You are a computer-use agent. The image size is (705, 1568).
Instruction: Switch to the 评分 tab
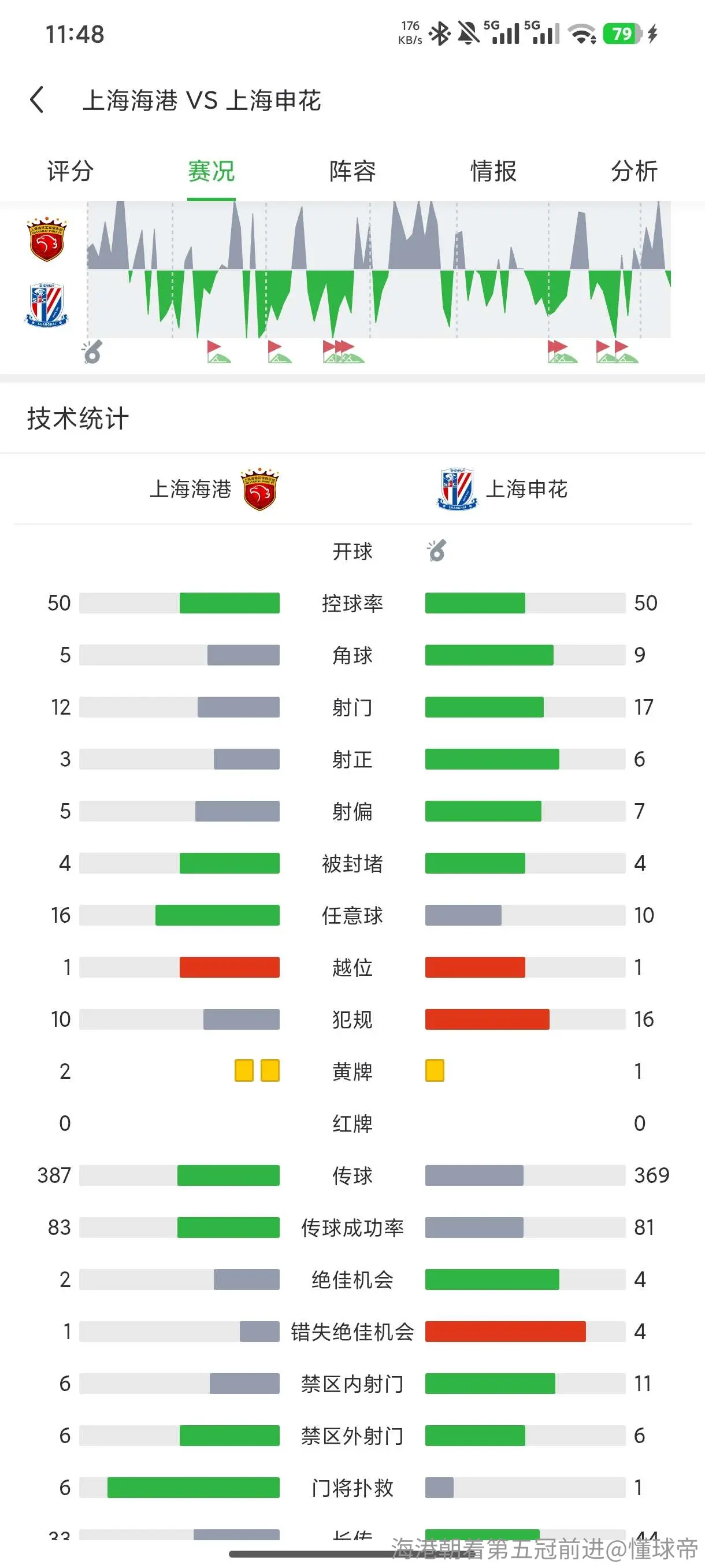[x=70, y=171]
